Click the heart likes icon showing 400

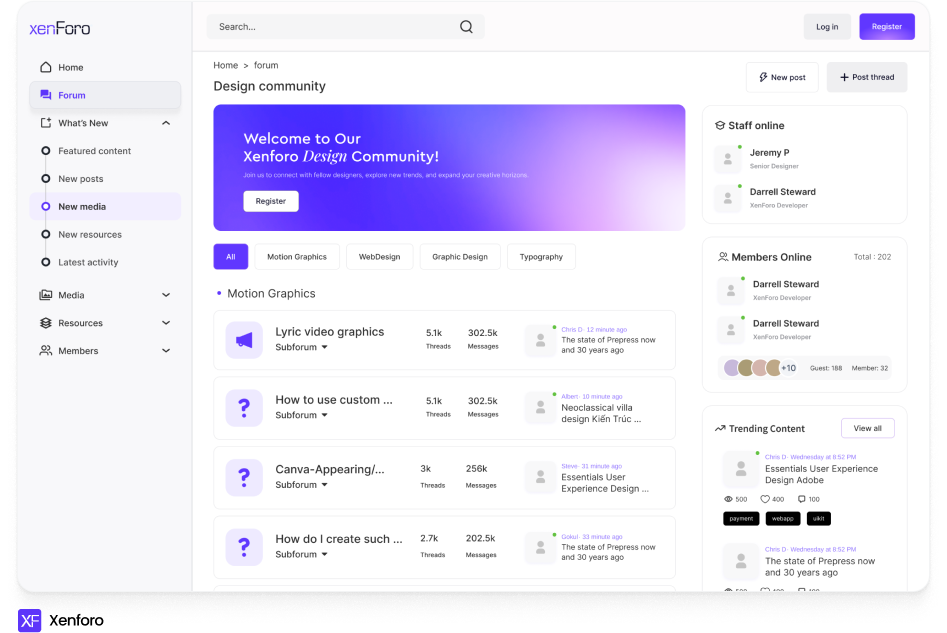click(x=765, y=499)
